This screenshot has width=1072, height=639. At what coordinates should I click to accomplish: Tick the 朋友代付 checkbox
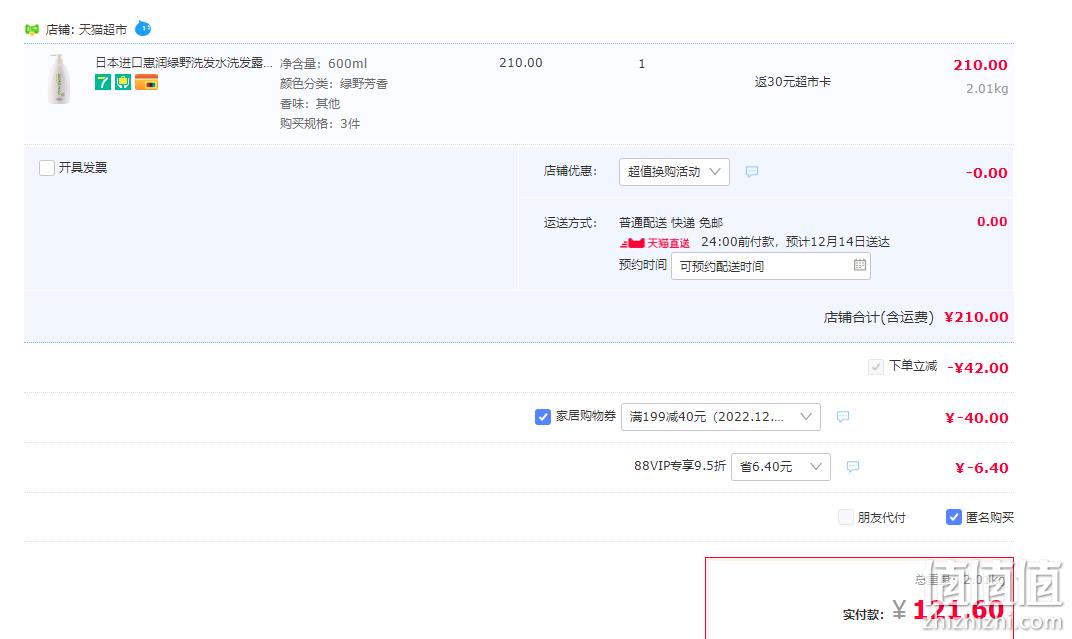pyautogui.click(x=846, y=517)
